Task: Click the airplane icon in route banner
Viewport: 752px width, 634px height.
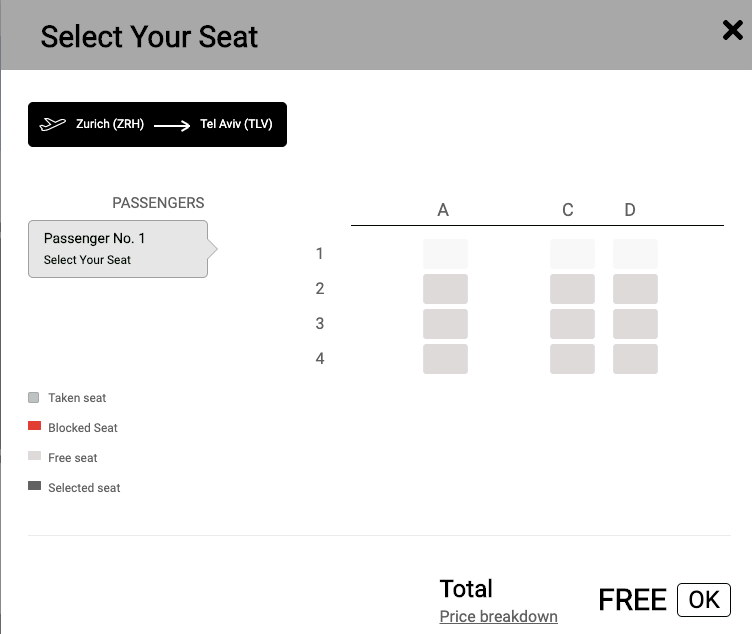Action: [x=52, y=124]
